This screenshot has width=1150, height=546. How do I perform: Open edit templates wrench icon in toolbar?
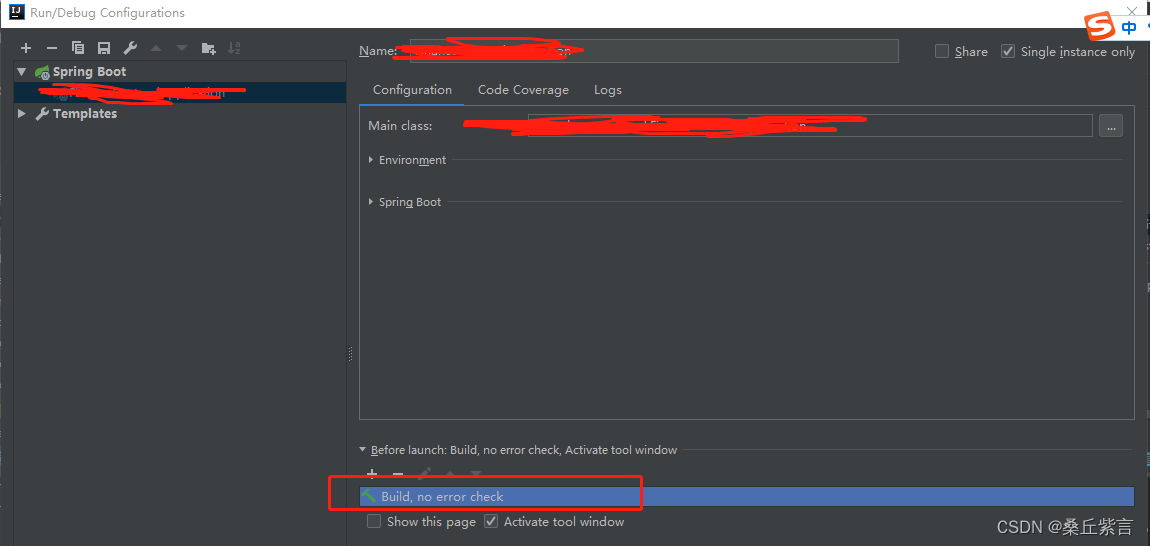130,48
